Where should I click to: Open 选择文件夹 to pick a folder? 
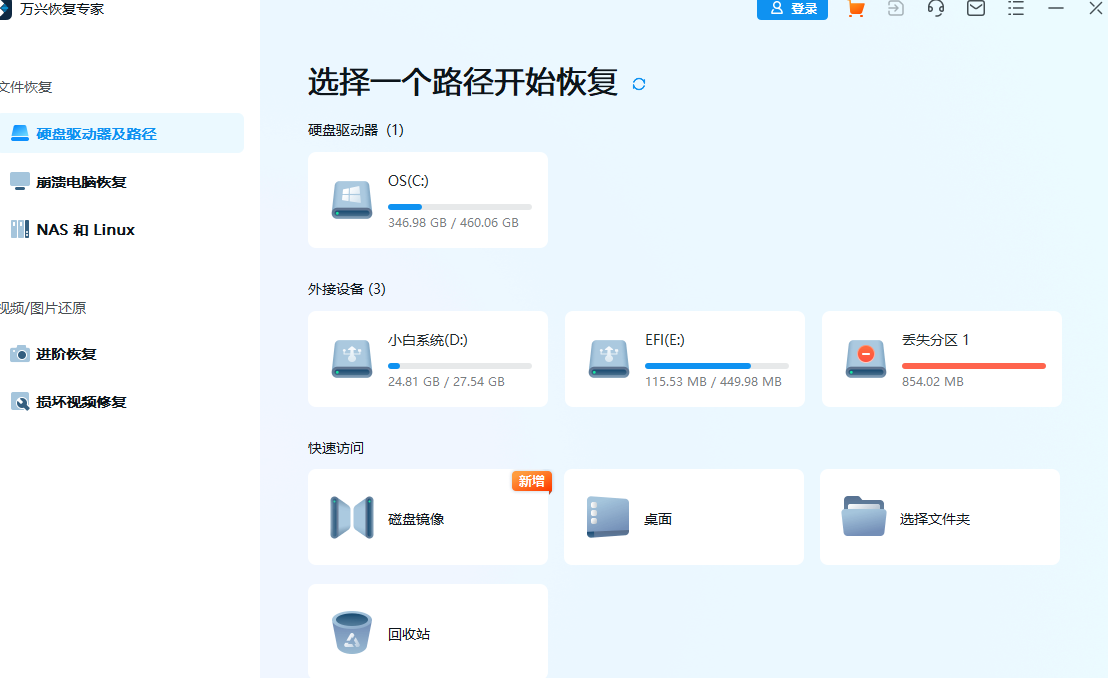pos(939,517)
